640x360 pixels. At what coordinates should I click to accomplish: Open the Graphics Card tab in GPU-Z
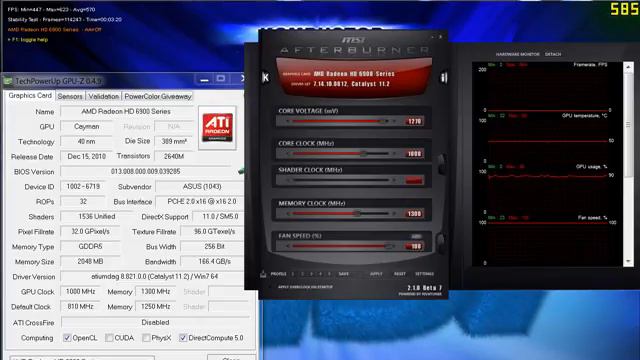click(x=30, y=96)
